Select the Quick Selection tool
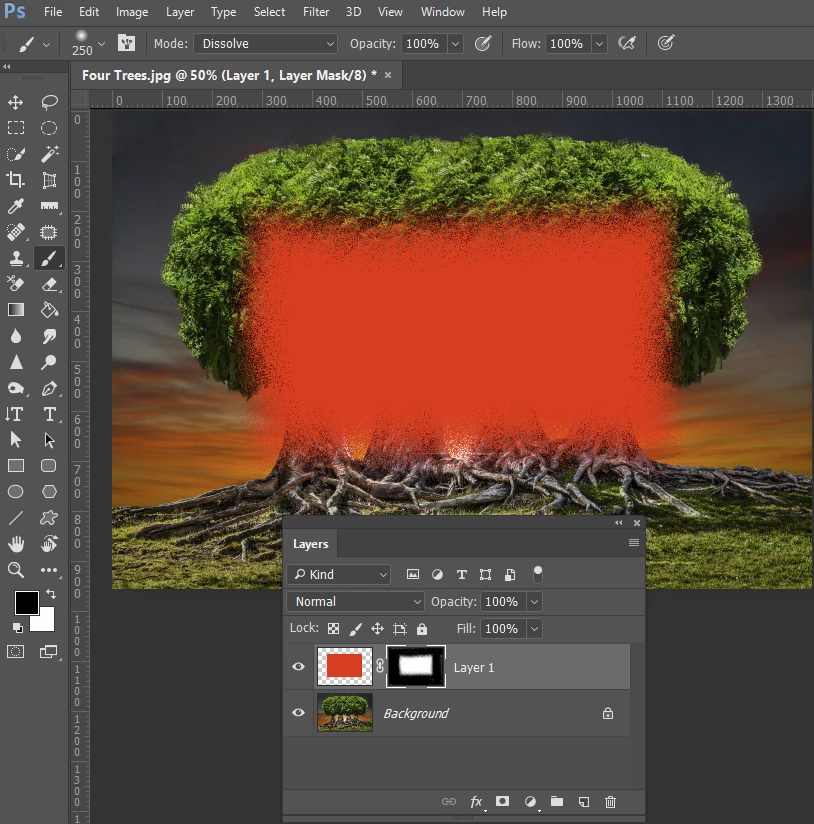Viewport: 814px width, 824px height. [16, 154]
